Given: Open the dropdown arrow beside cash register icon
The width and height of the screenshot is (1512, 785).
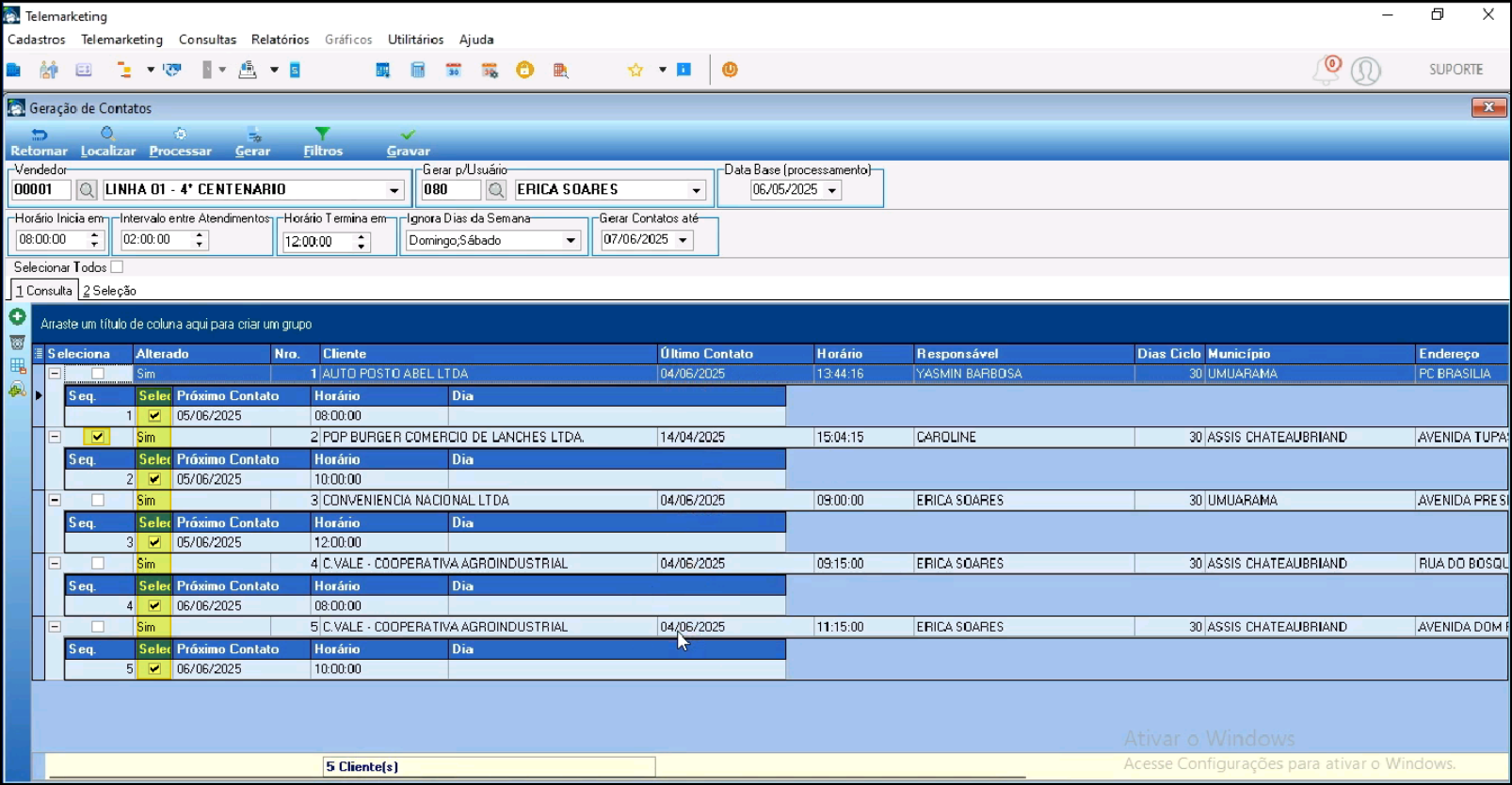Looking at the screenshot, I should coord(274,70).
